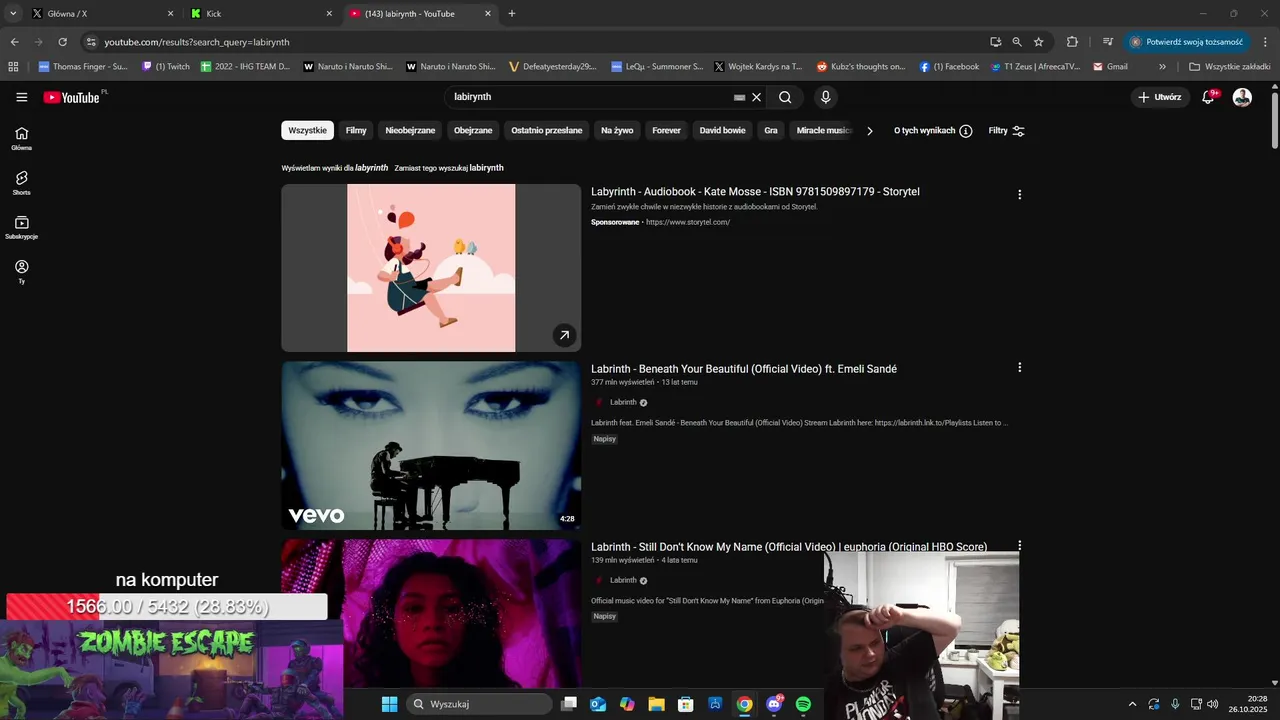The image size is (1280, 720).
Task: Switch to the Kick browser tab
Action: point(260,14)
